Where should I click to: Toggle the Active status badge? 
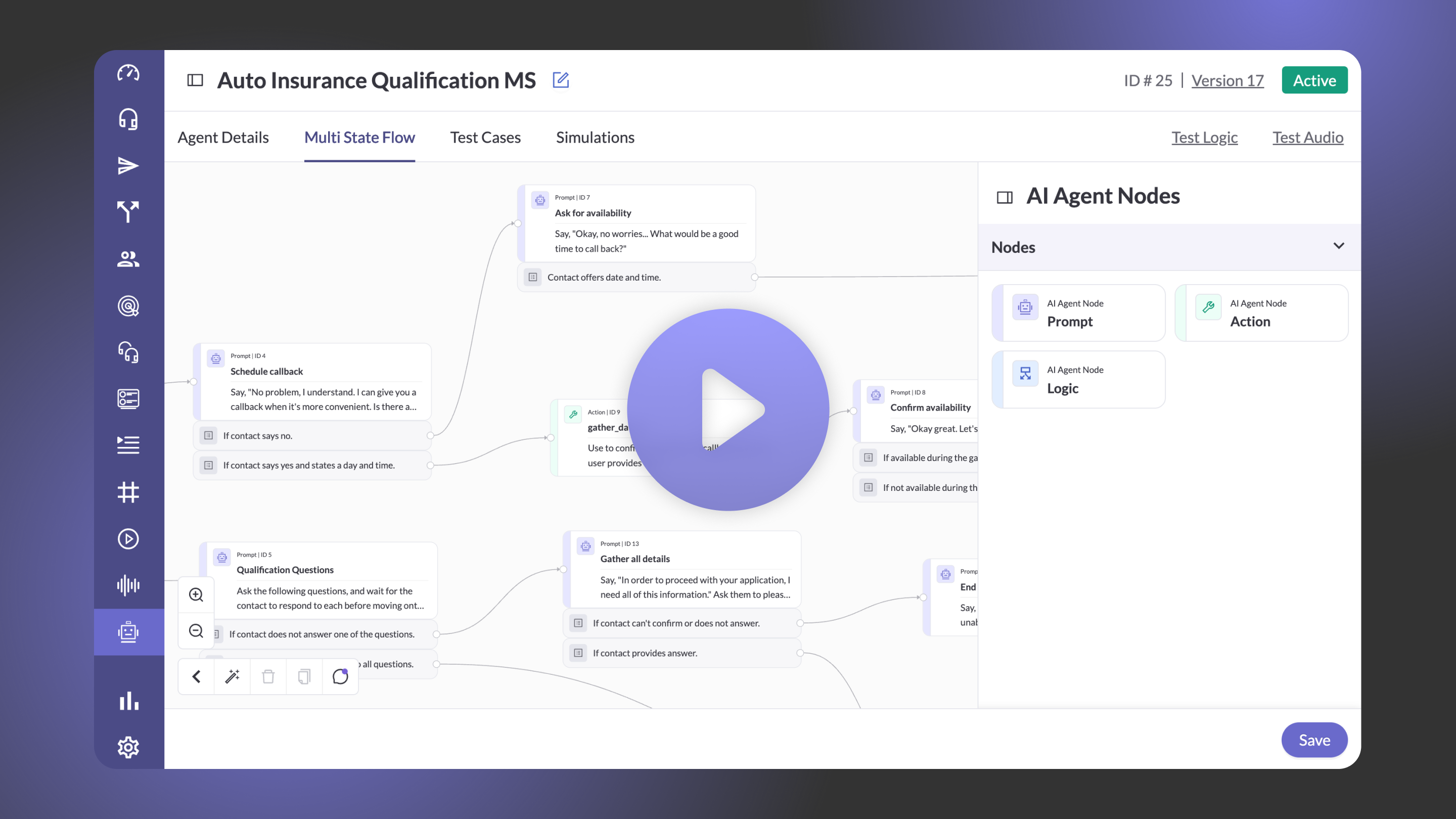point(1314,80)
